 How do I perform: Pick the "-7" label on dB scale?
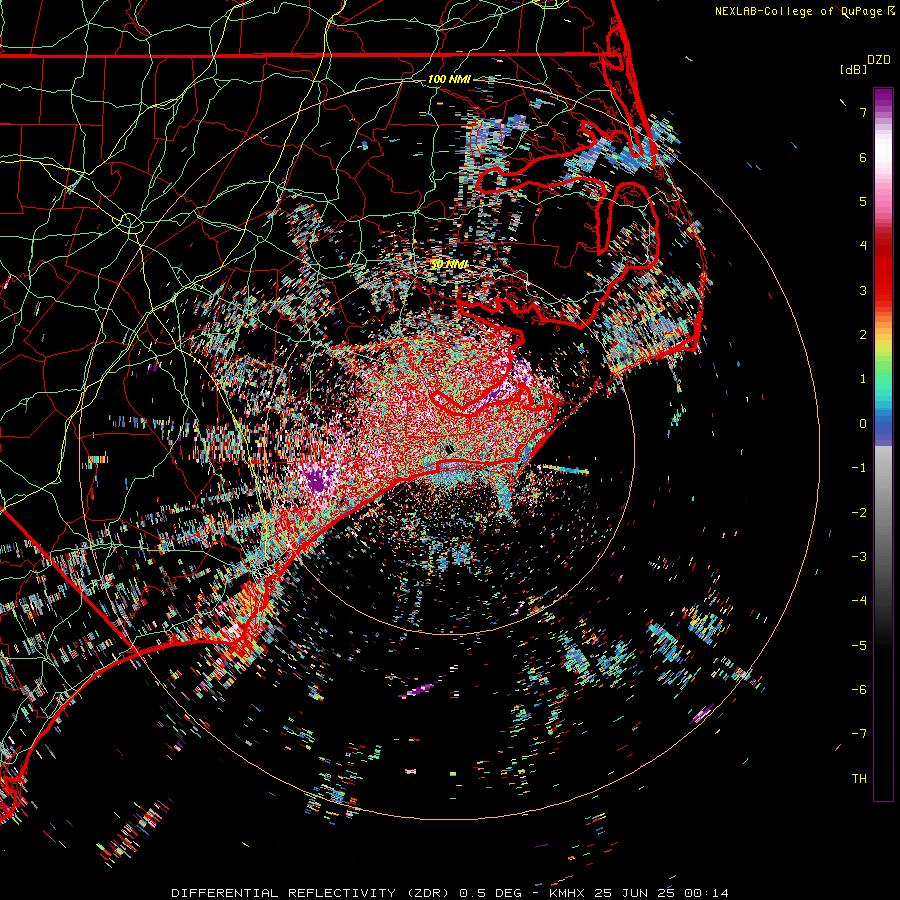pos(859,734)
